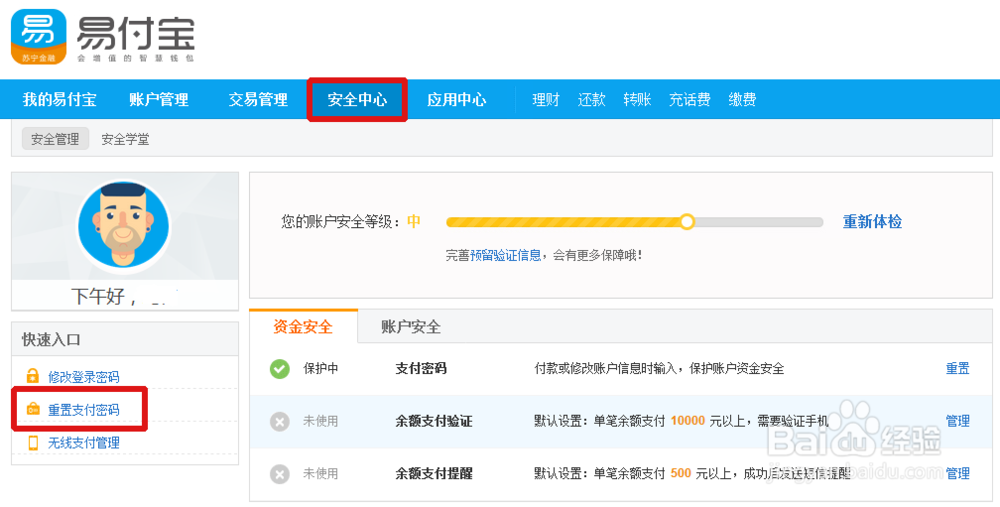Click the 还款 shortcut link
Image resolution: width=1000 pixels, height=507 pixels.
(x=591, y=99)
